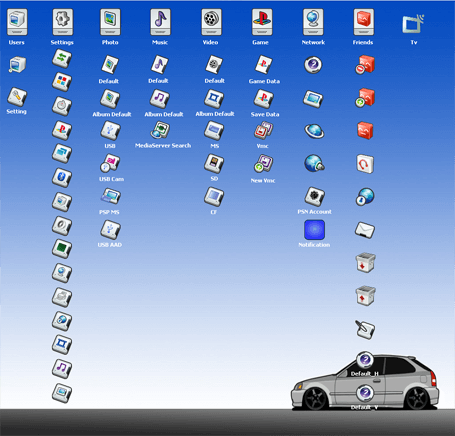Open the red headset chat icon
This screenshot has height=436, width=455.
click(365, 164)
